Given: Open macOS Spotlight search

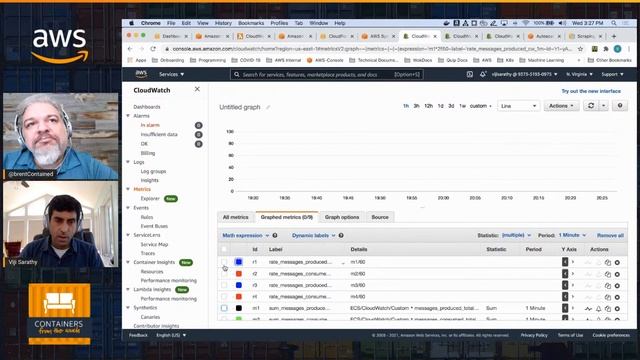Looking at the screenshot, I should tap(613, 23).
